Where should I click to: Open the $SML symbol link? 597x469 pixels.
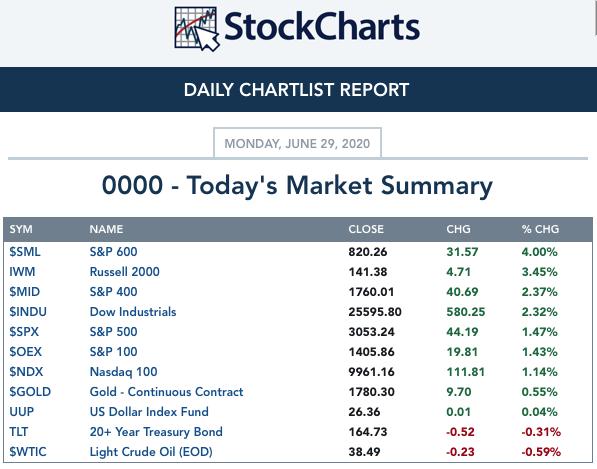25,252
